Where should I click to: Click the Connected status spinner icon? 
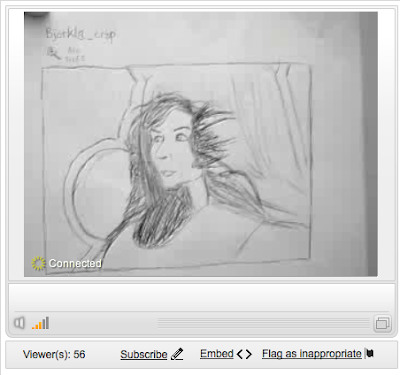pyautogui.click(x=38, y=263)
